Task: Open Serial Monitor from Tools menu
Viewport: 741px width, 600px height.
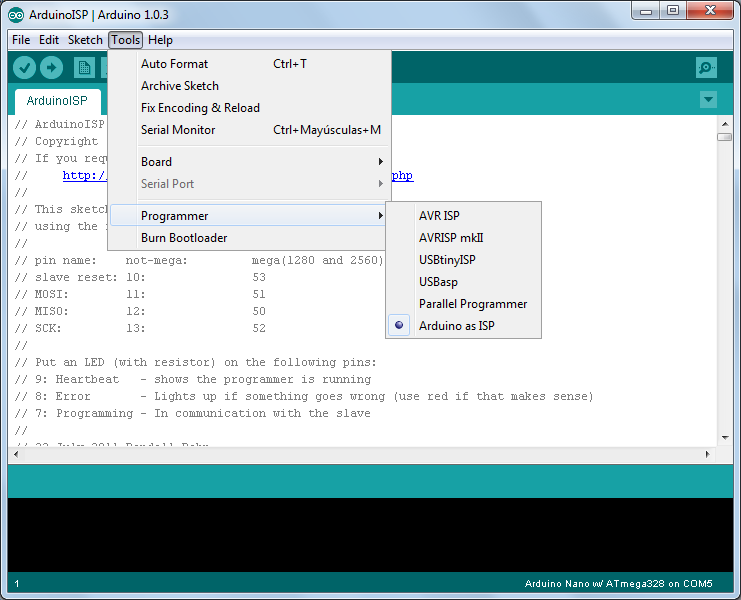Action: pos(249,130)
